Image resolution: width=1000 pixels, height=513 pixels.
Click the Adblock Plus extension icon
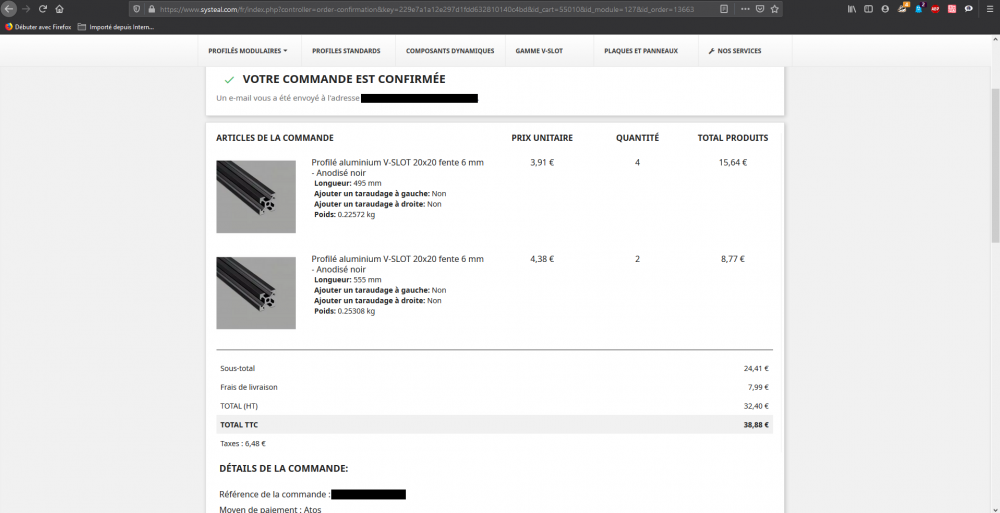935,9
